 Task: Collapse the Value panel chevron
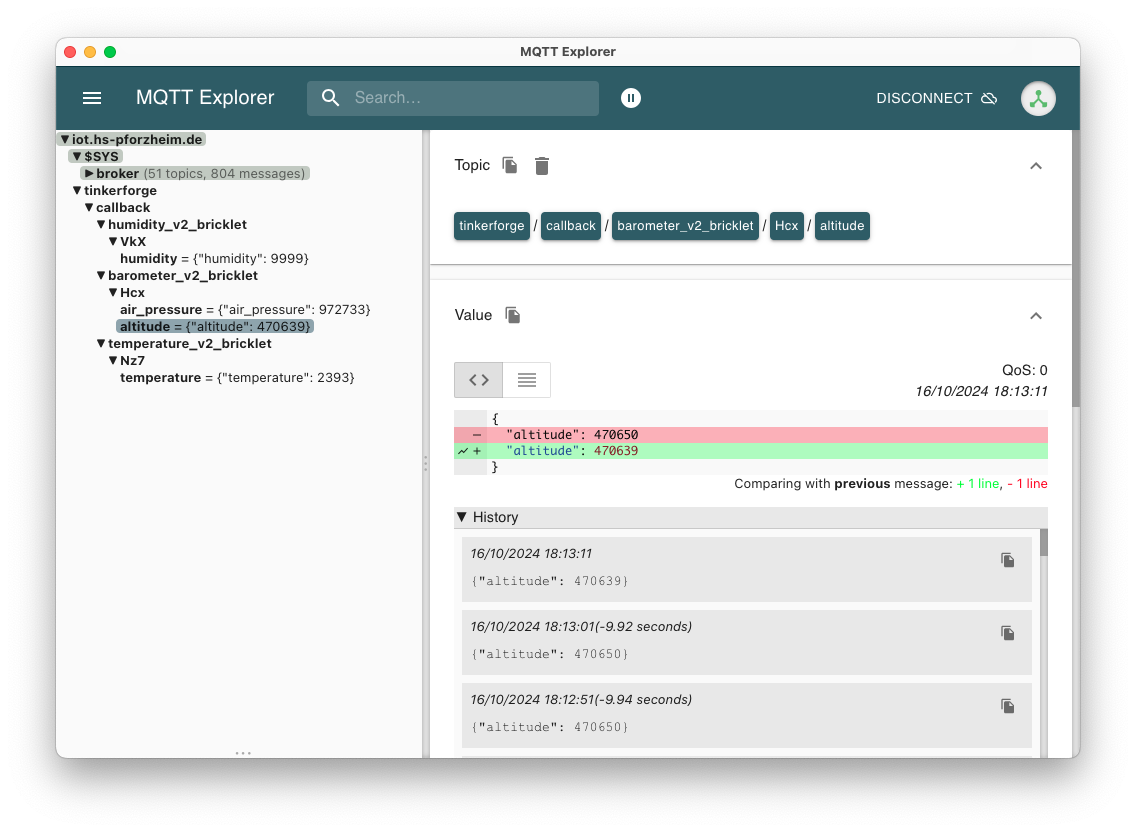tap(1036, 315)
